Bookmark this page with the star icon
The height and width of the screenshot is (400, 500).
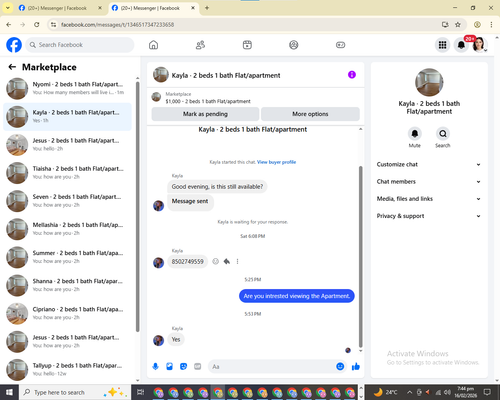pyautogui.click(x=458, y=24)
